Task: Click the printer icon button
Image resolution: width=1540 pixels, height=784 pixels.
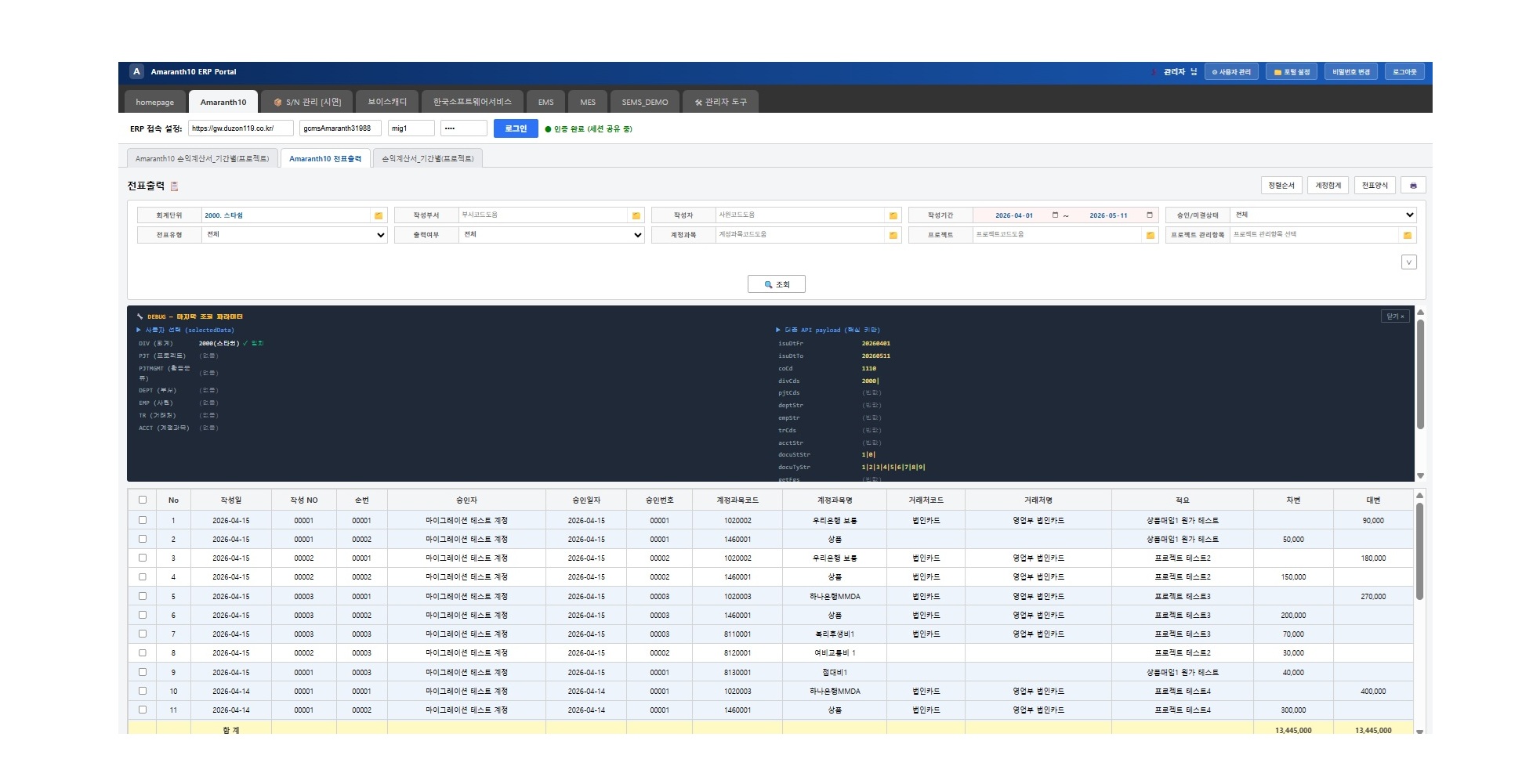Action: point(1413,186)
